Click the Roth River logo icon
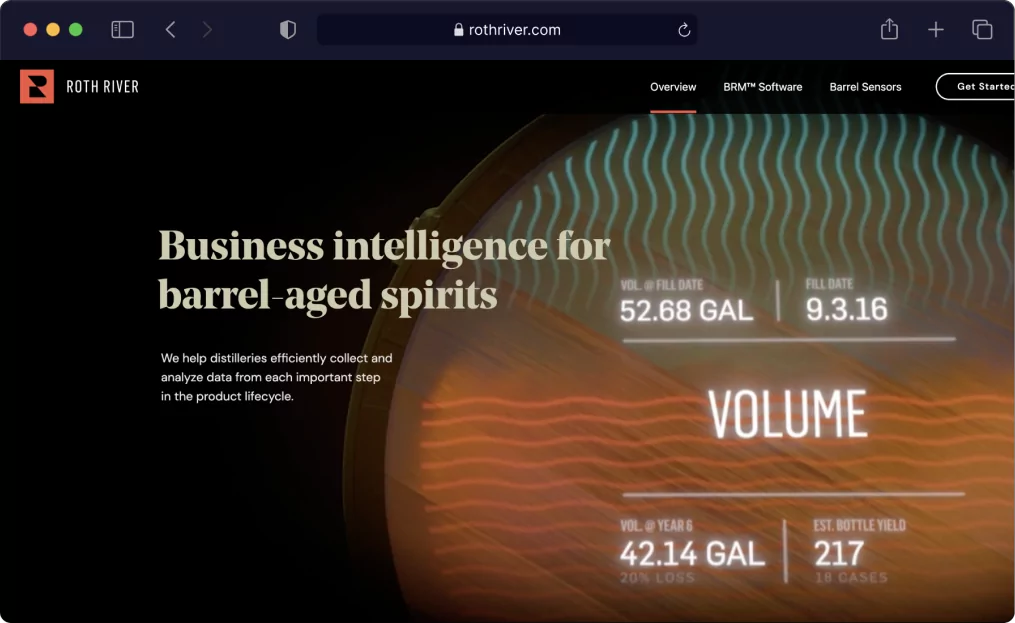The height and width of the screenshot is (623, 1015). (37, 86)
